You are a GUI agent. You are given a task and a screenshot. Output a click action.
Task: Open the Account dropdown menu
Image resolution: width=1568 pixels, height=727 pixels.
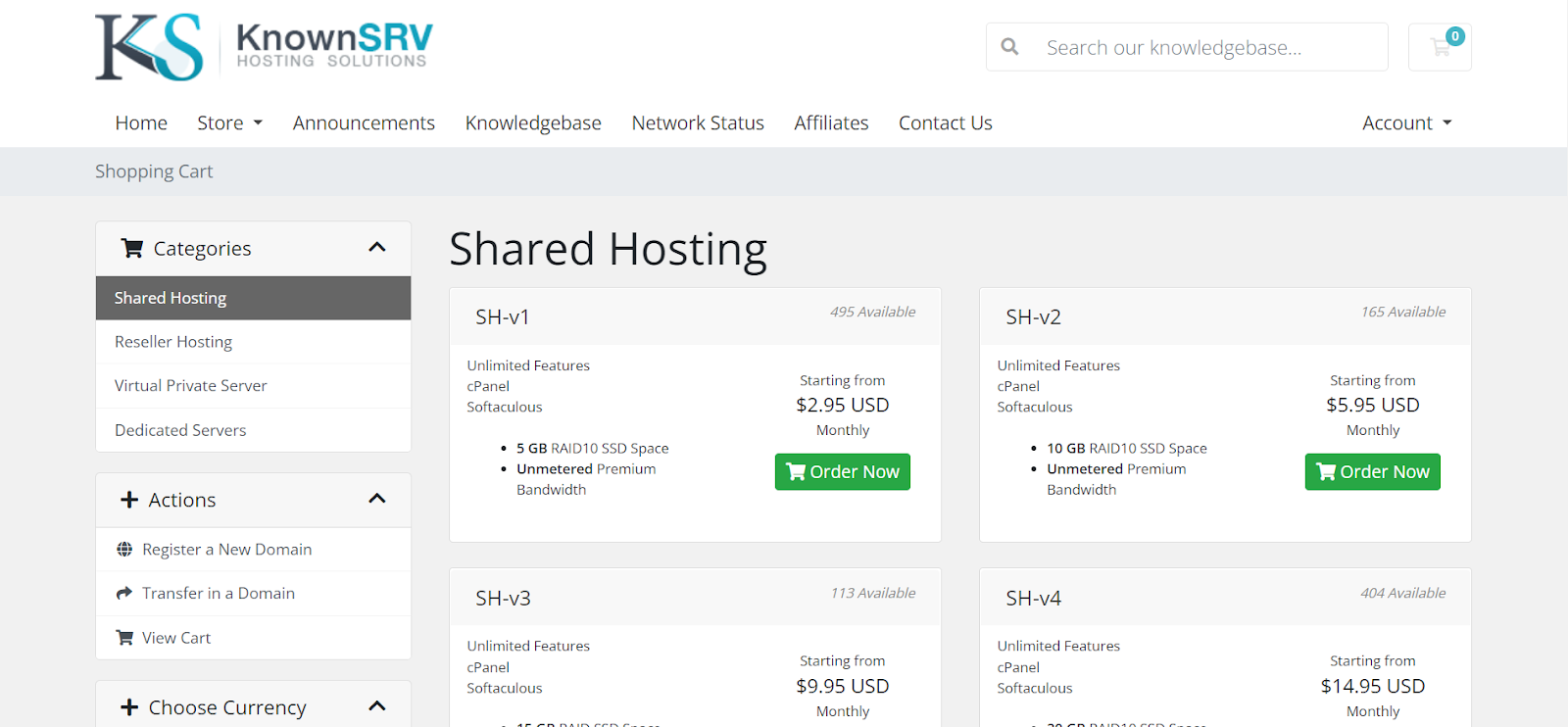click(1407, 122)
